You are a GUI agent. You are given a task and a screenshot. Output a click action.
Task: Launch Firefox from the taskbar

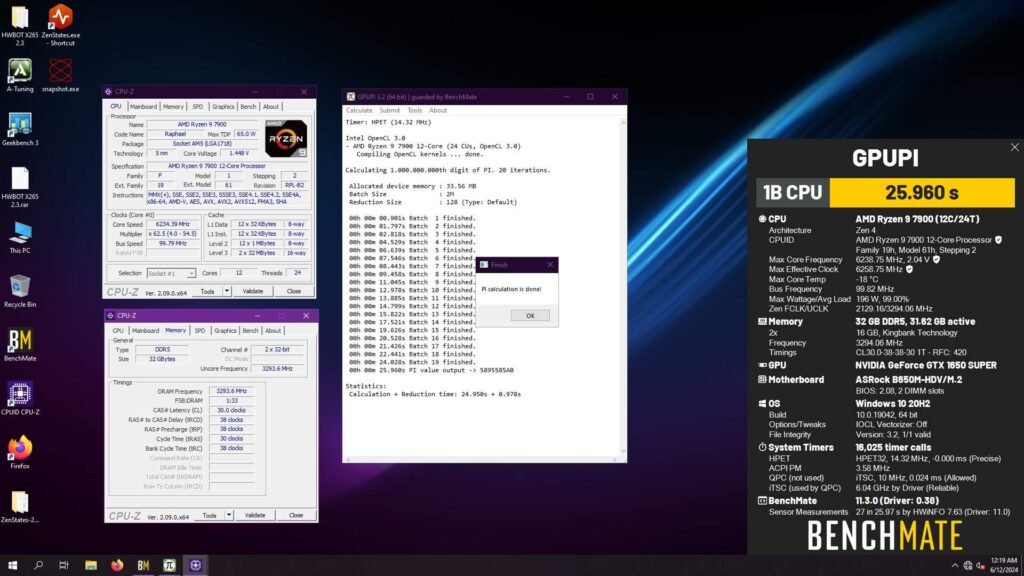coord(116,565)
